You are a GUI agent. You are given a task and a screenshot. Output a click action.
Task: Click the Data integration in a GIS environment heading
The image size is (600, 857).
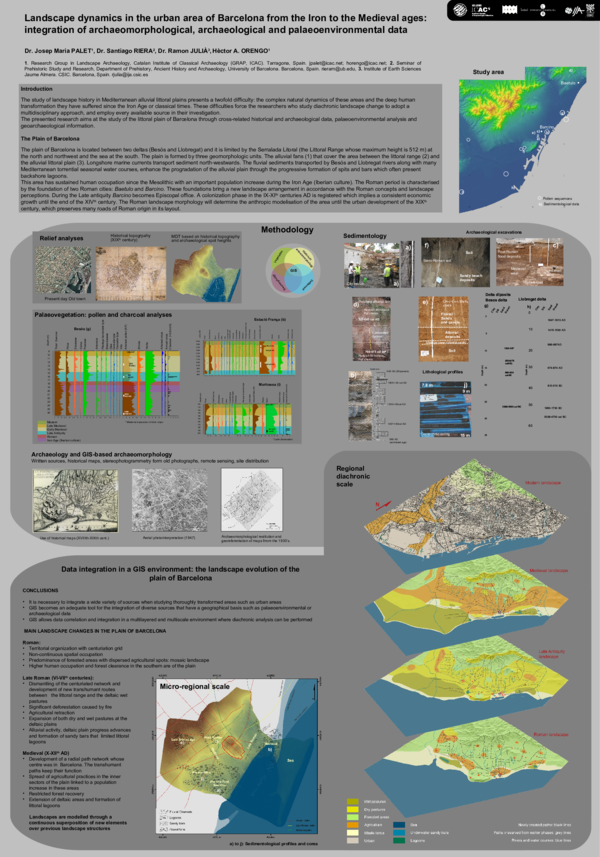point(180,573)
